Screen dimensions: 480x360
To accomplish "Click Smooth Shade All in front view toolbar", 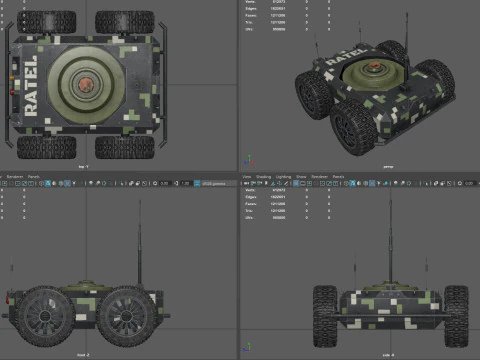I will tap(47, 183).
